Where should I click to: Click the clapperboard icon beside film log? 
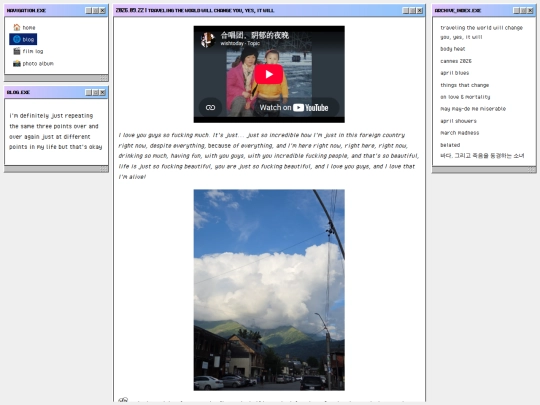coord(17,51)
